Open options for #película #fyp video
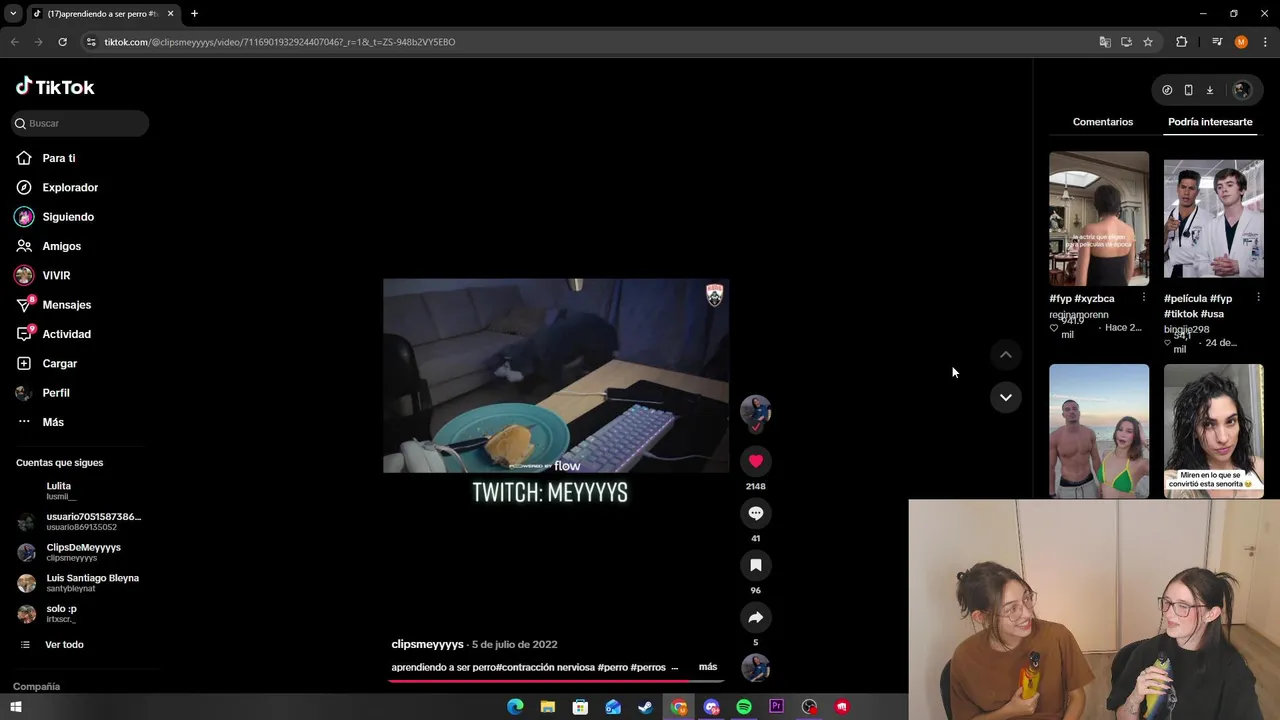This screenshot has width=1280, height=720. pyautogui.click(x=1258, y=298)
